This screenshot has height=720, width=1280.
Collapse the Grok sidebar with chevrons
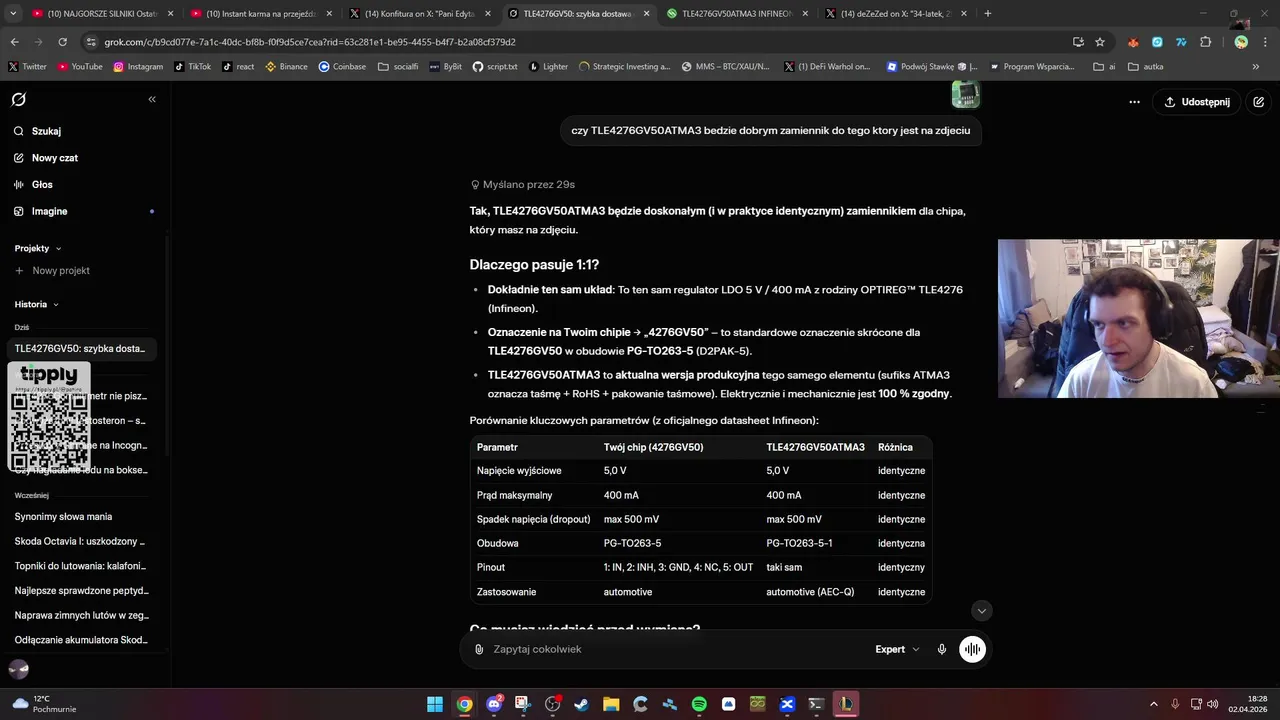[152, 99]
